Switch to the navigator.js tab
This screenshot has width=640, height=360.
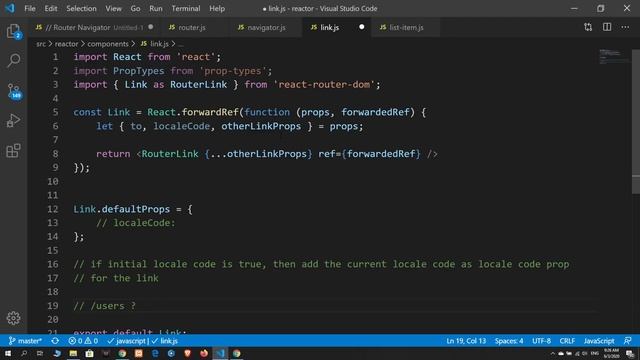coord(266,27)
